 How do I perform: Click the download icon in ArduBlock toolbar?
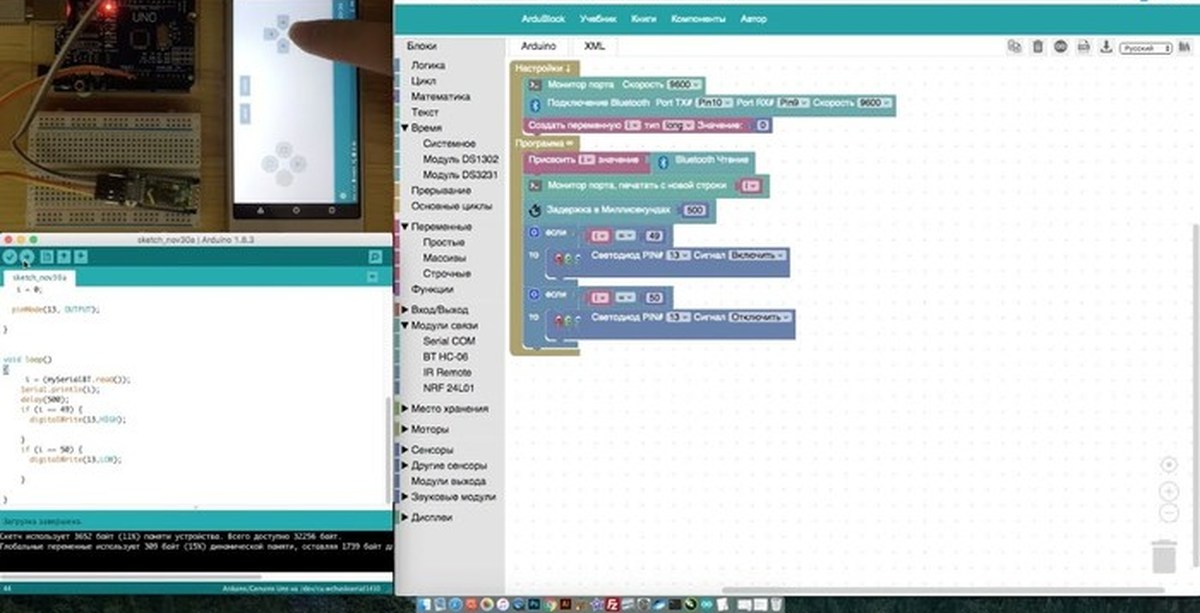1106,46
